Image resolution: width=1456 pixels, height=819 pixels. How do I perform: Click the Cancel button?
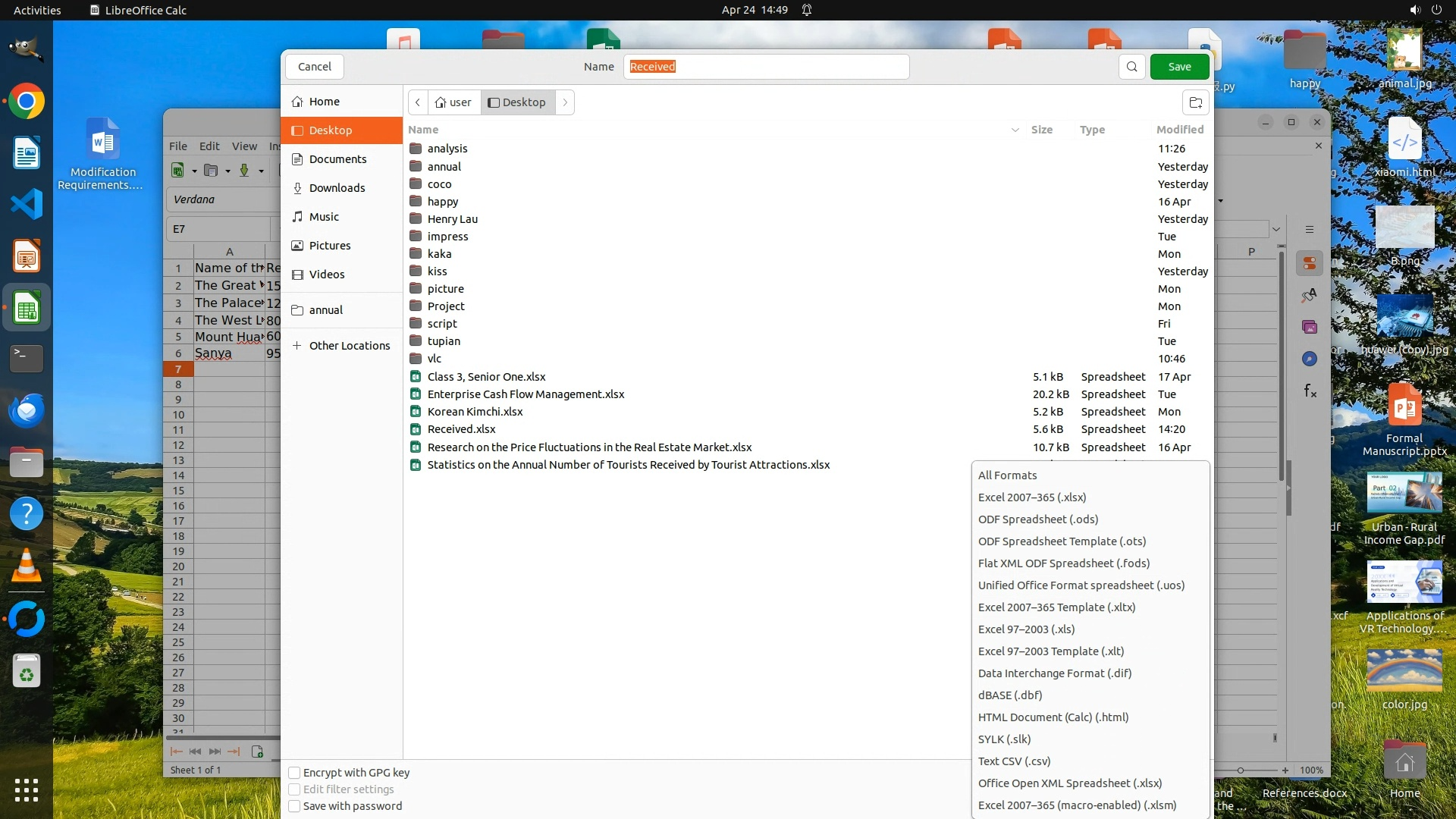coord(314,67)
